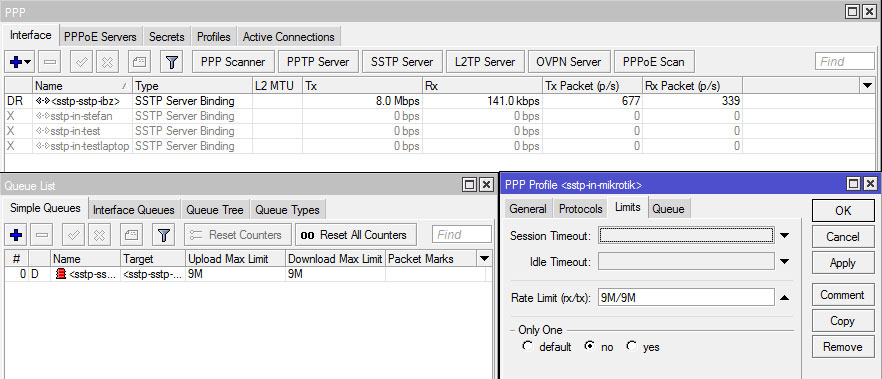This screenshot has width=882, height=379.
Task: Sort by the Name column header in PPP
Action: pos(82,86)
